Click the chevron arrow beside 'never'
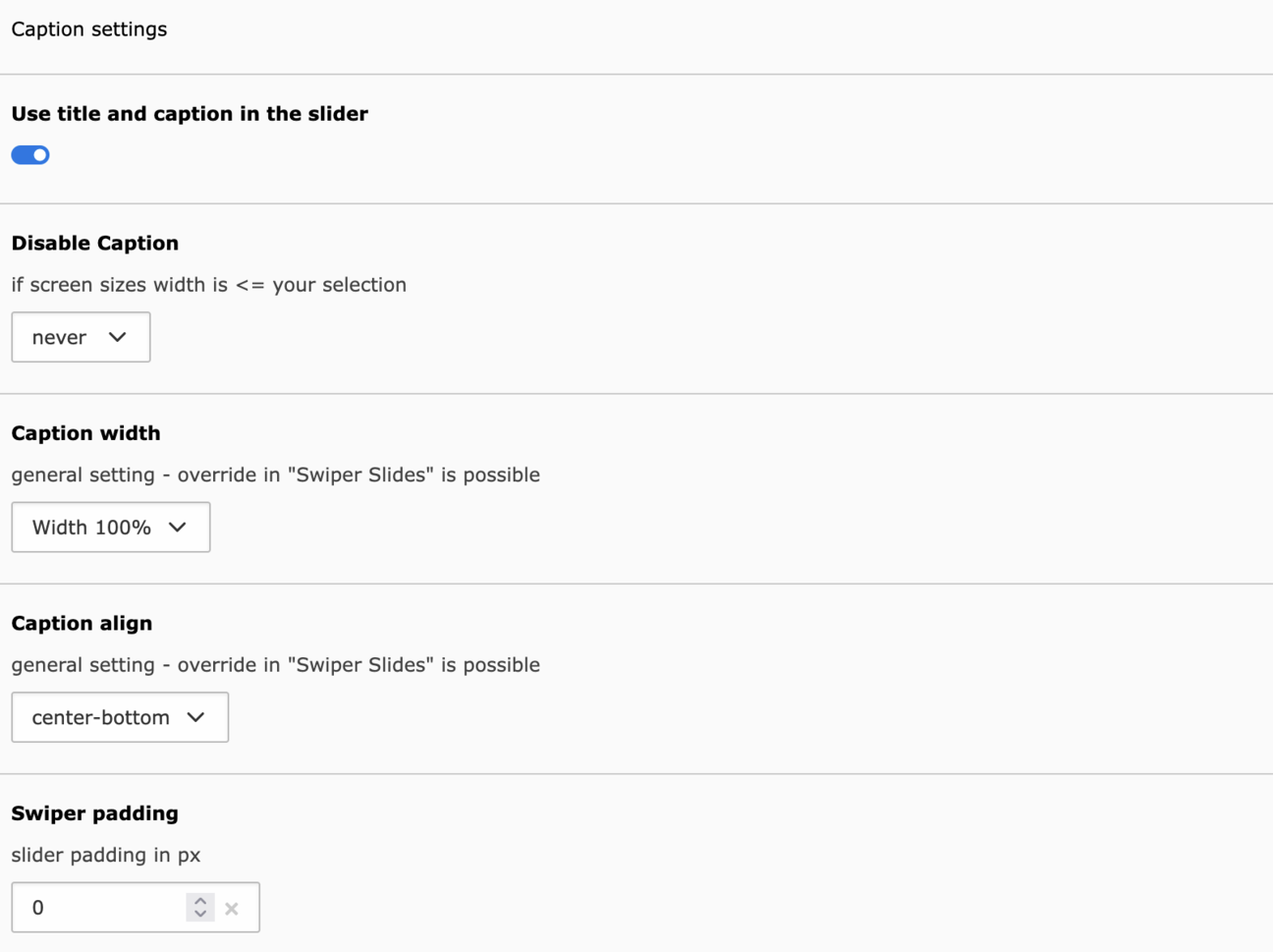1273x952 pixels. point(118,337)
